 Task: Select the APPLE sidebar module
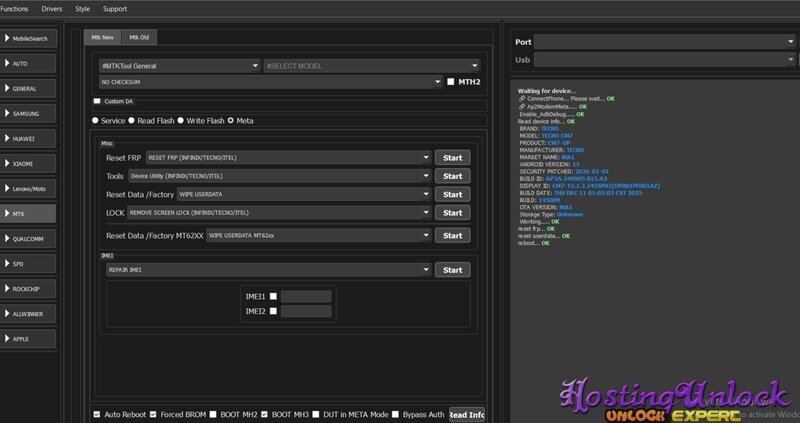coord(30,339)
